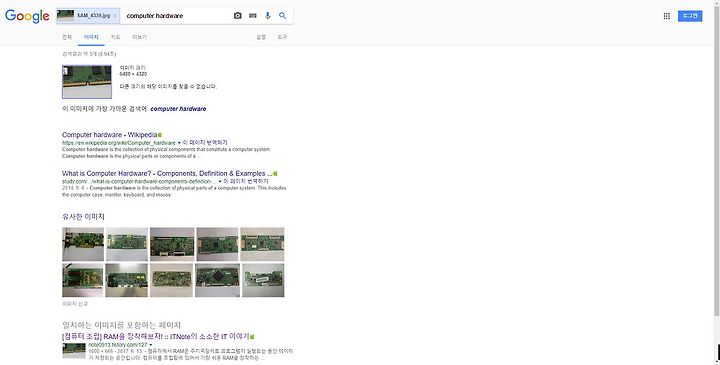Switch to the 전체 tab
Viewport: 720px width, 365px height.
(x=67, y=37)
